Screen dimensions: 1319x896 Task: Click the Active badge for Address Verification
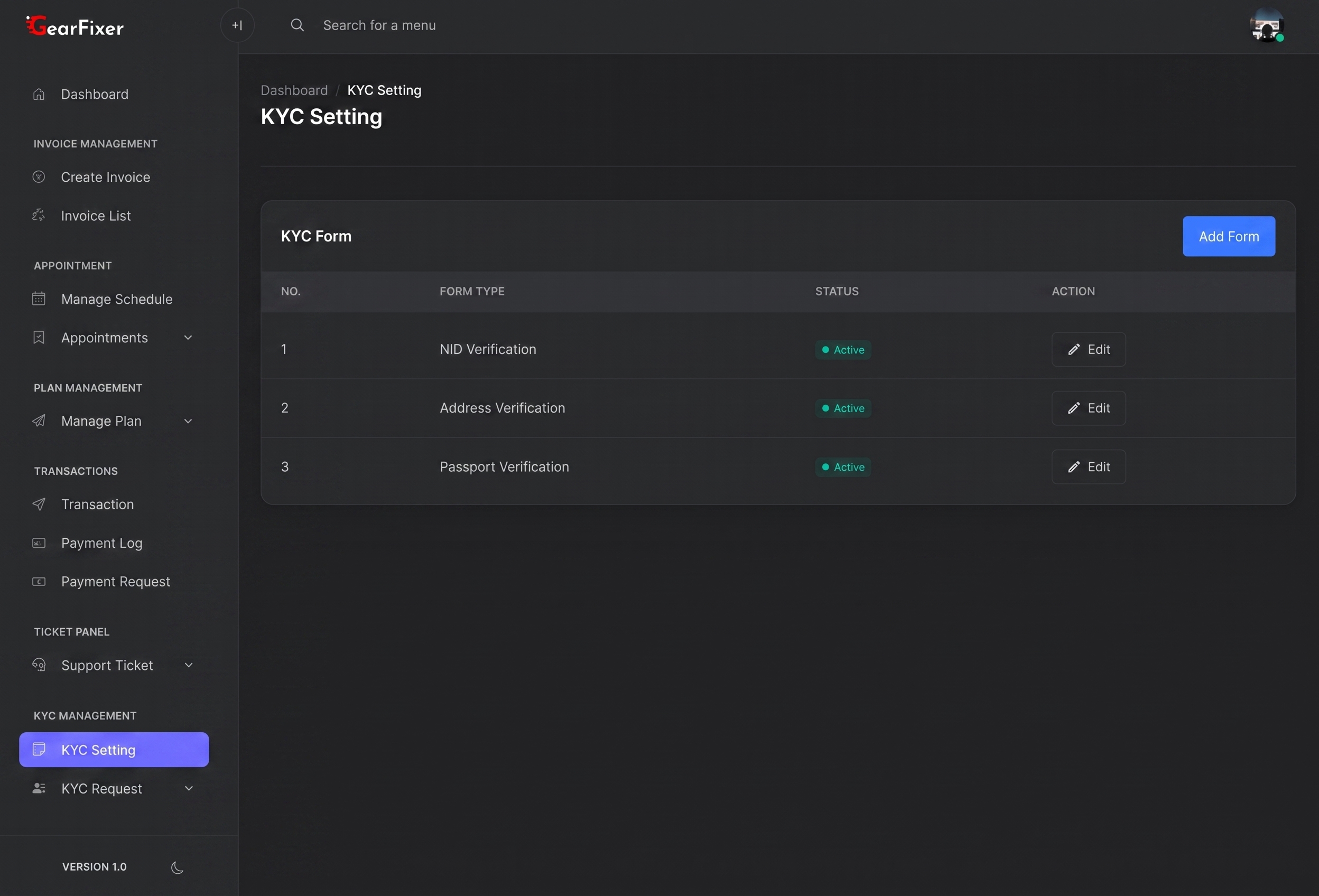[x=843, y=408]
